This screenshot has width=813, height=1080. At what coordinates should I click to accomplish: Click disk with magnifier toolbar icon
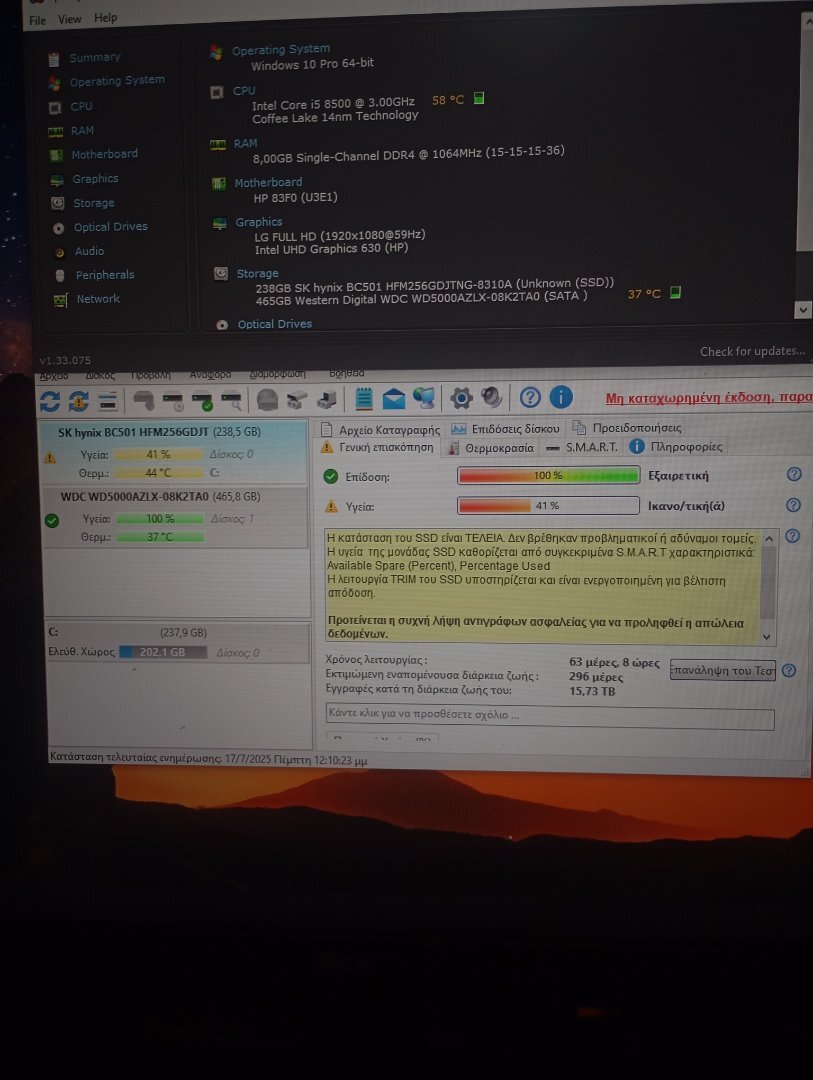[x=231, y=400]
